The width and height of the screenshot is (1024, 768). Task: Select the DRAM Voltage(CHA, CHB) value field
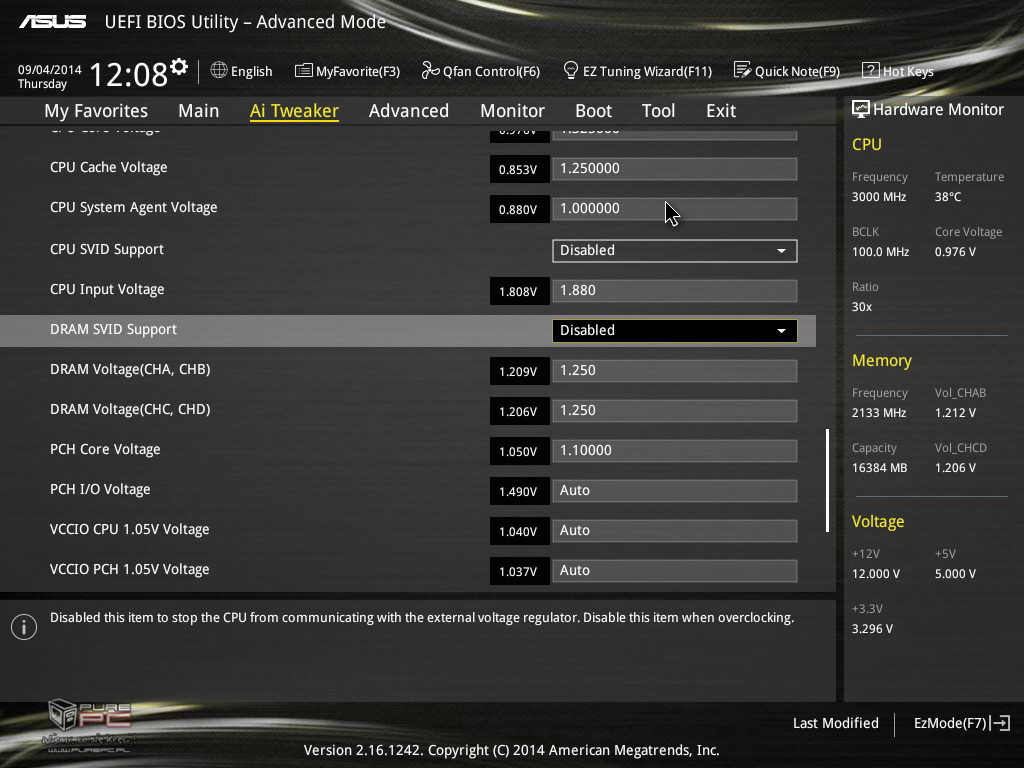[674, 370]
